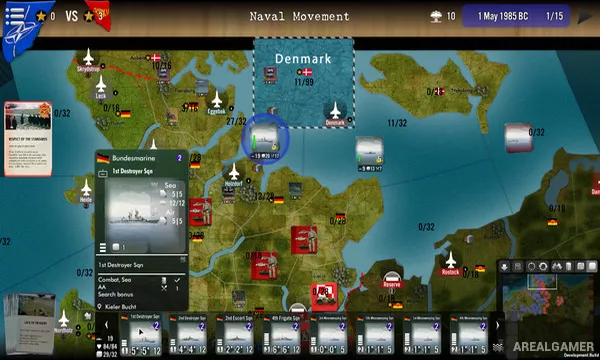Image resolution: width=600 pixels, height=360 pixels.
Task: Select the minesweeping card with 0 0 5 stats
Action: [x=328, y=335]
